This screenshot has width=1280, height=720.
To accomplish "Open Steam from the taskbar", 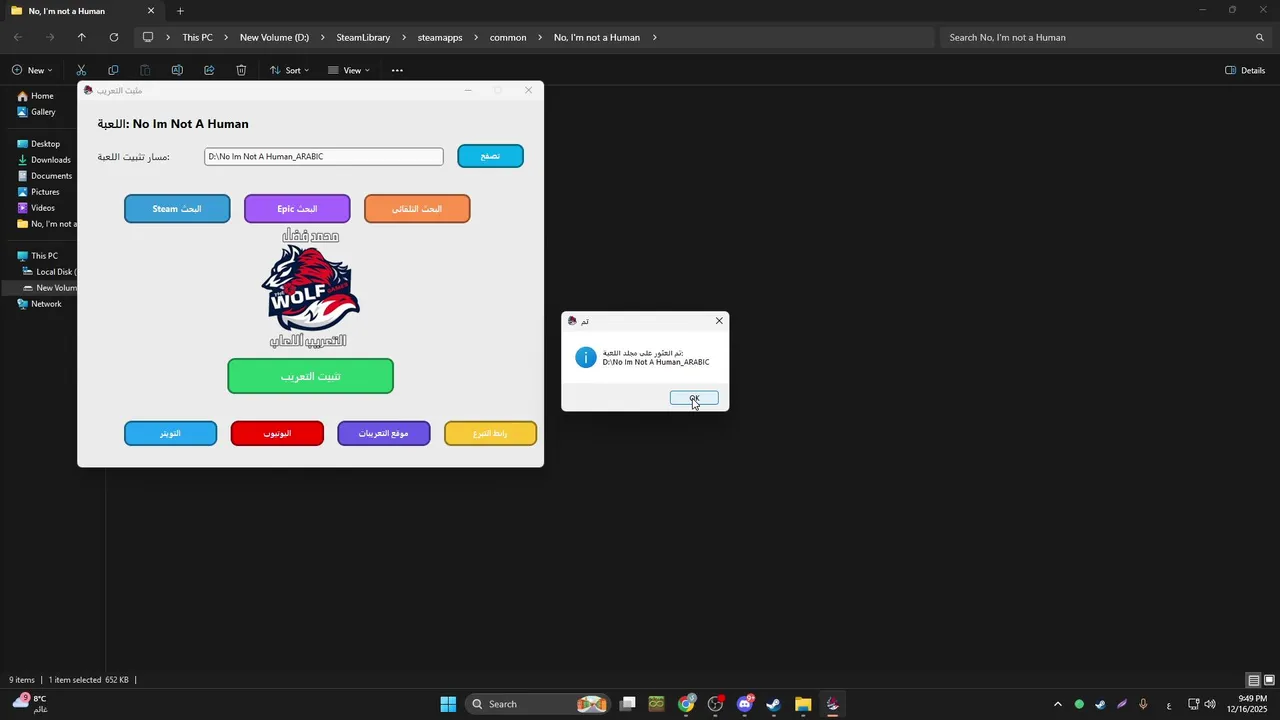I will pos(774,704).
